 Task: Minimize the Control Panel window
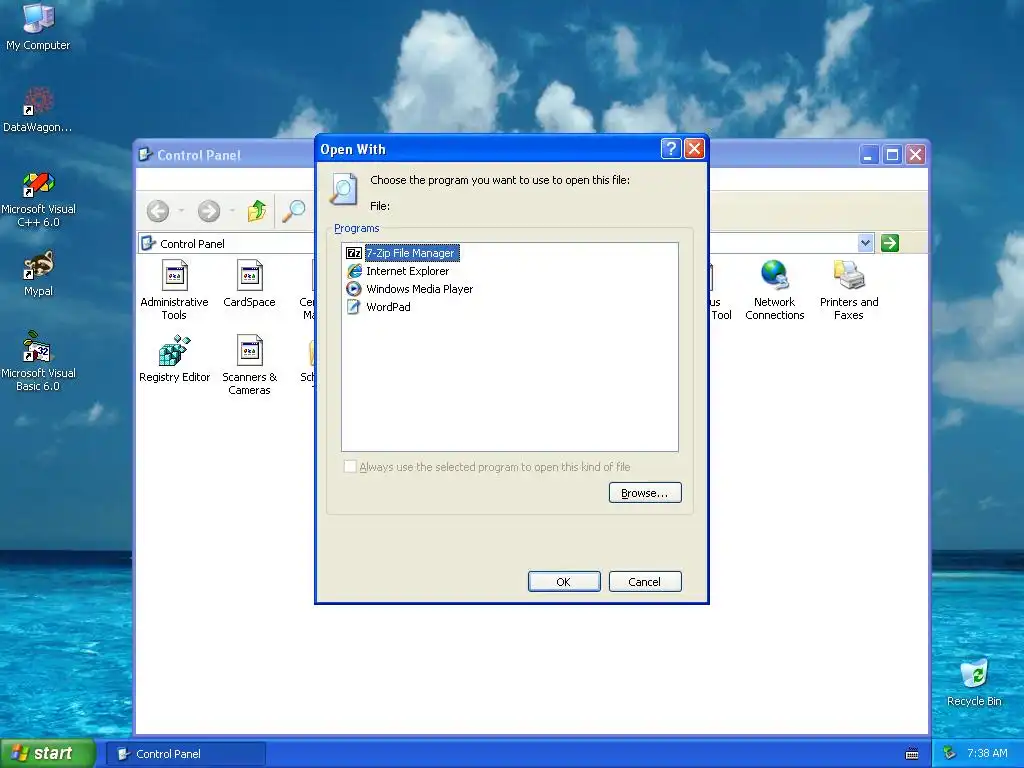[869, 155]
